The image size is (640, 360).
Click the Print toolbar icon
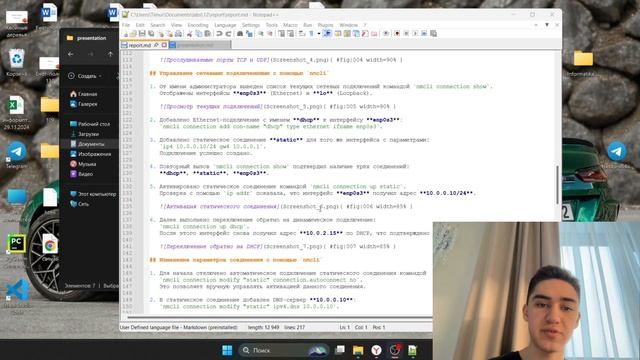click(179, 33)
